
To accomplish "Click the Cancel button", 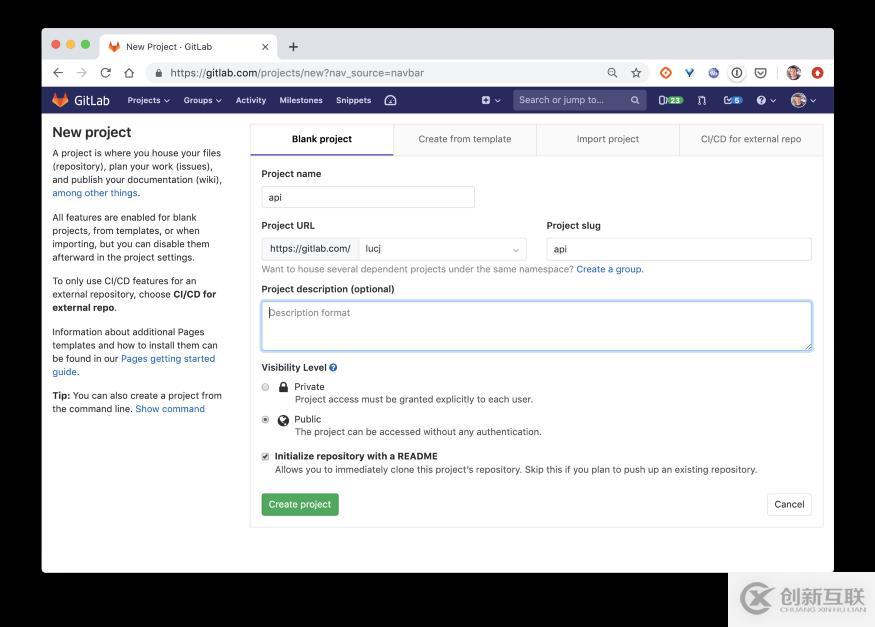I will pos(789,504).
